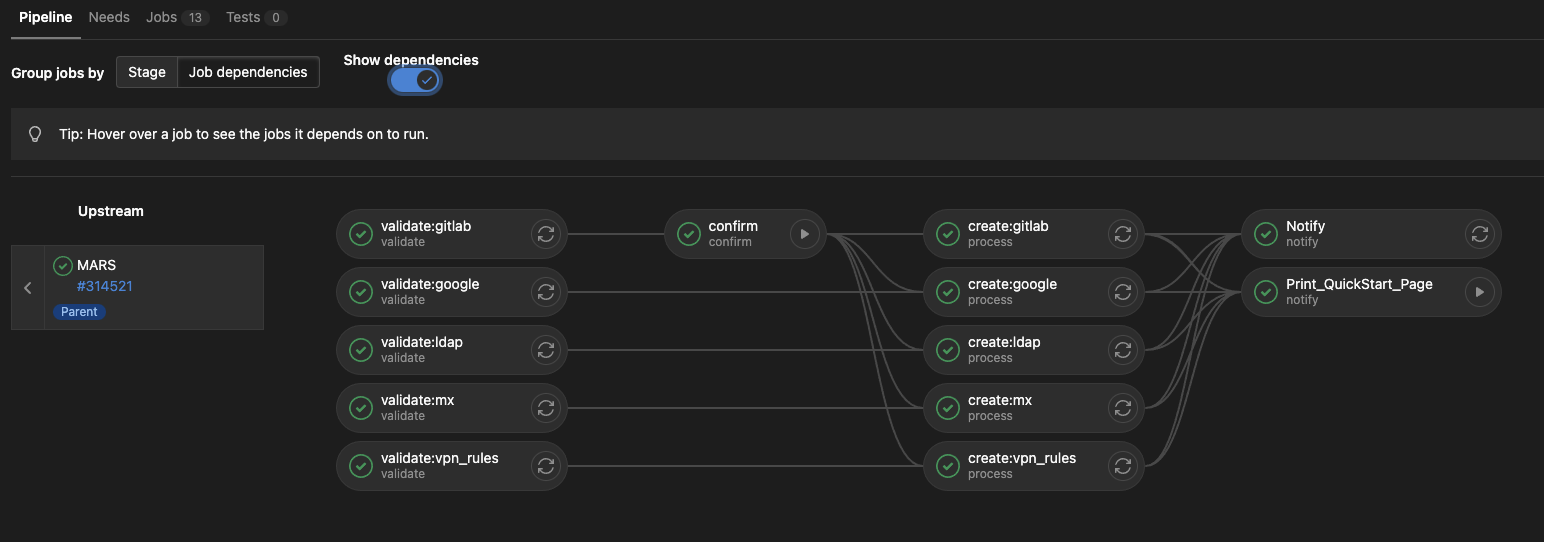Viewport: 1544px width, 542px height.
Task: Click the MARS pipeline status icon
Action: tap(63, 266)
